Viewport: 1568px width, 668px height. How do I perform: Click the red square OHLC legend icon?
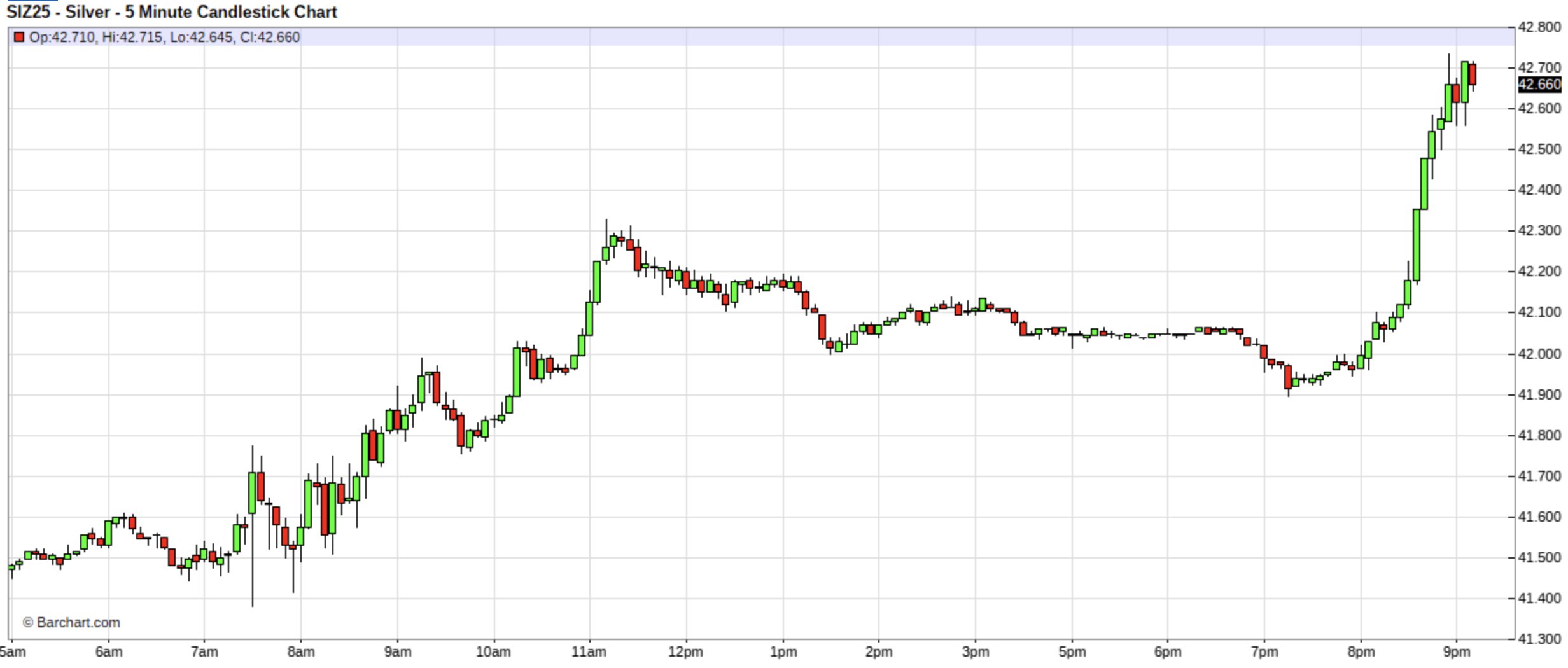[19, 38]
